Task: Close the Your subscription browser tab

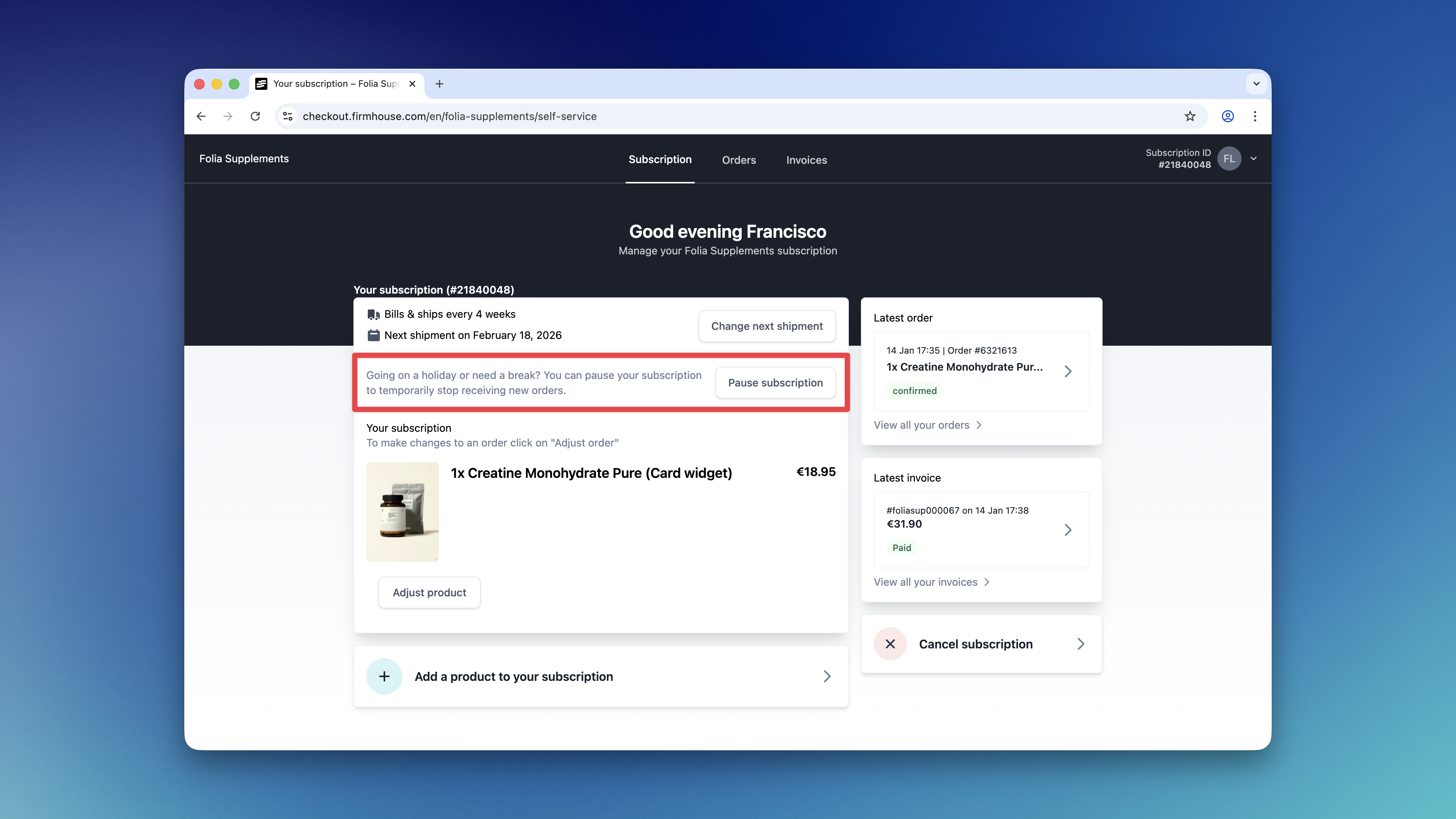Action: pyautogui.click(x=412, y=84)
